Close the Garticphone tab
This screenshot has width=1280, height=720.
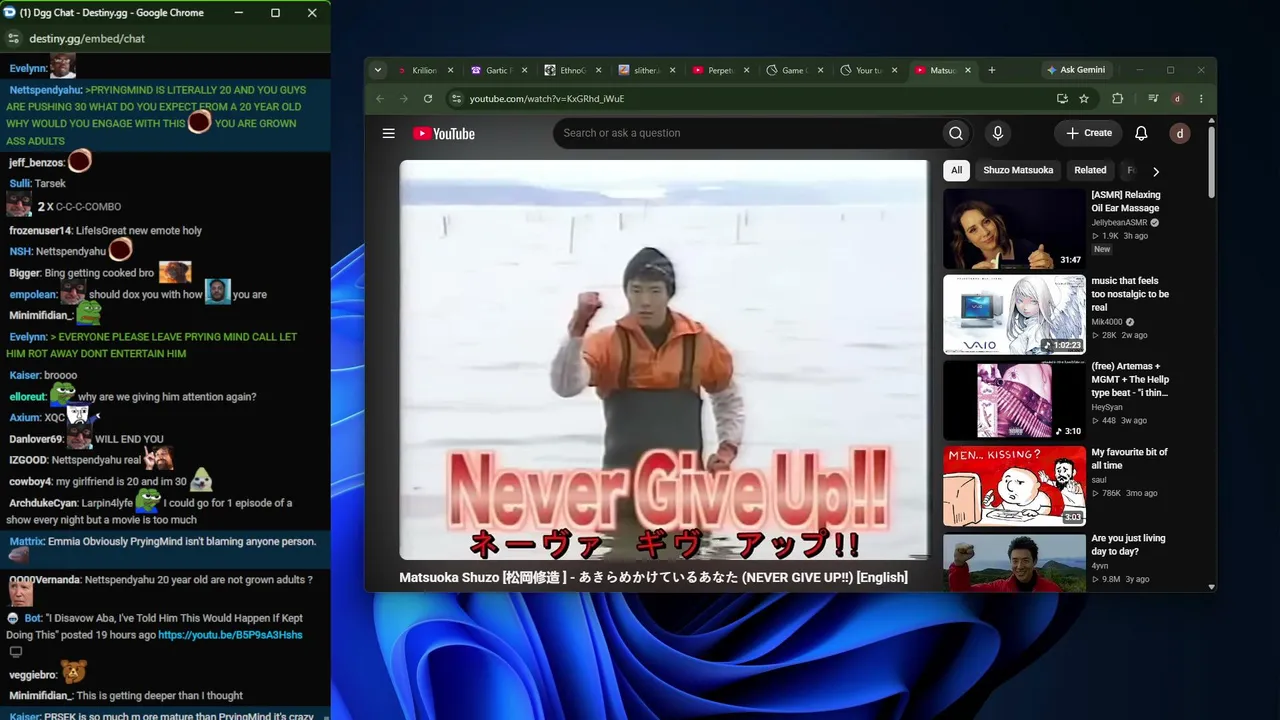[x=524, y=70]
